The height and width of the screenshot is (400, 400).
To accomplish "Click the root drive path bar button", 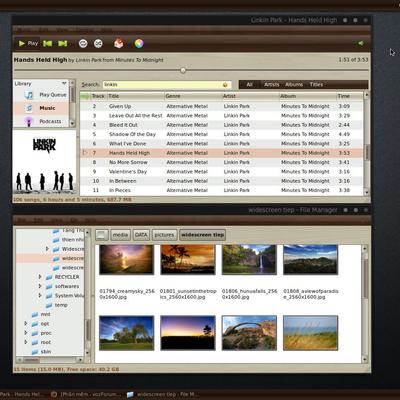I will (x=102, y=235).
